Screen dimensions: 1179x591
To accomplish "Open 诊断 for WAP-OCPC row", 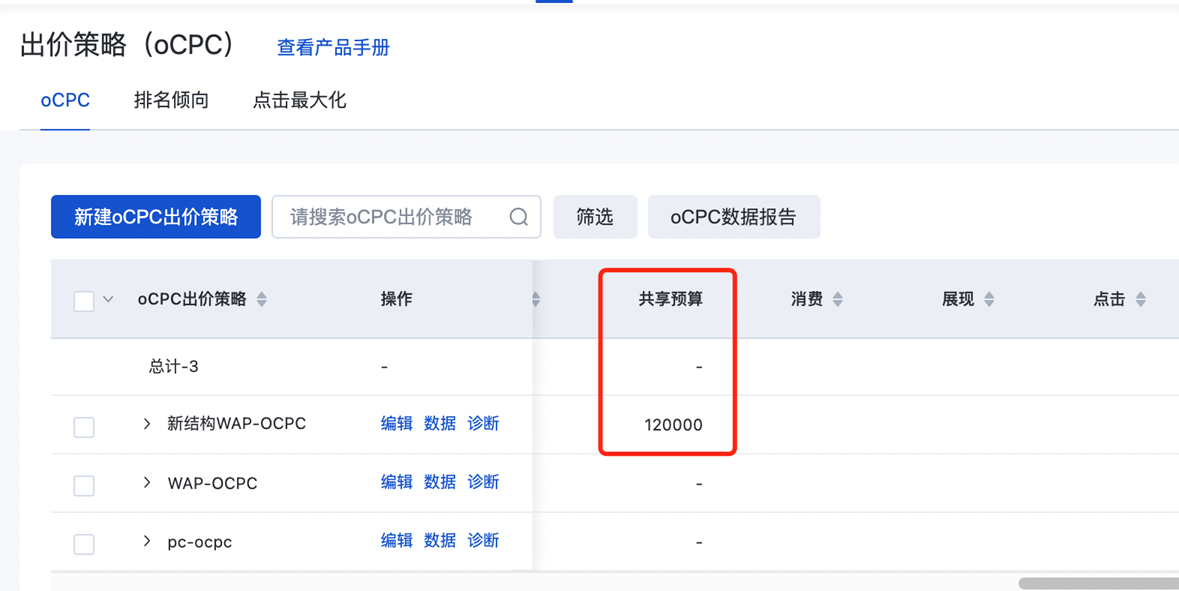I will point(483,482).
